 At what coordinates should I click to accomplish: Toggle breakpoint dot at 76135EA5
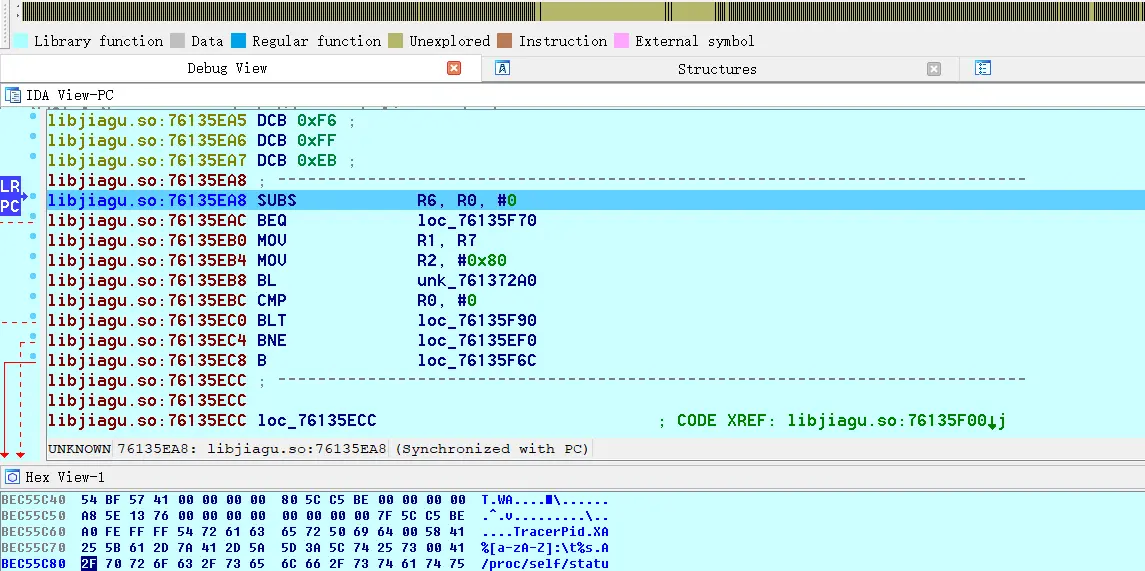33,116
